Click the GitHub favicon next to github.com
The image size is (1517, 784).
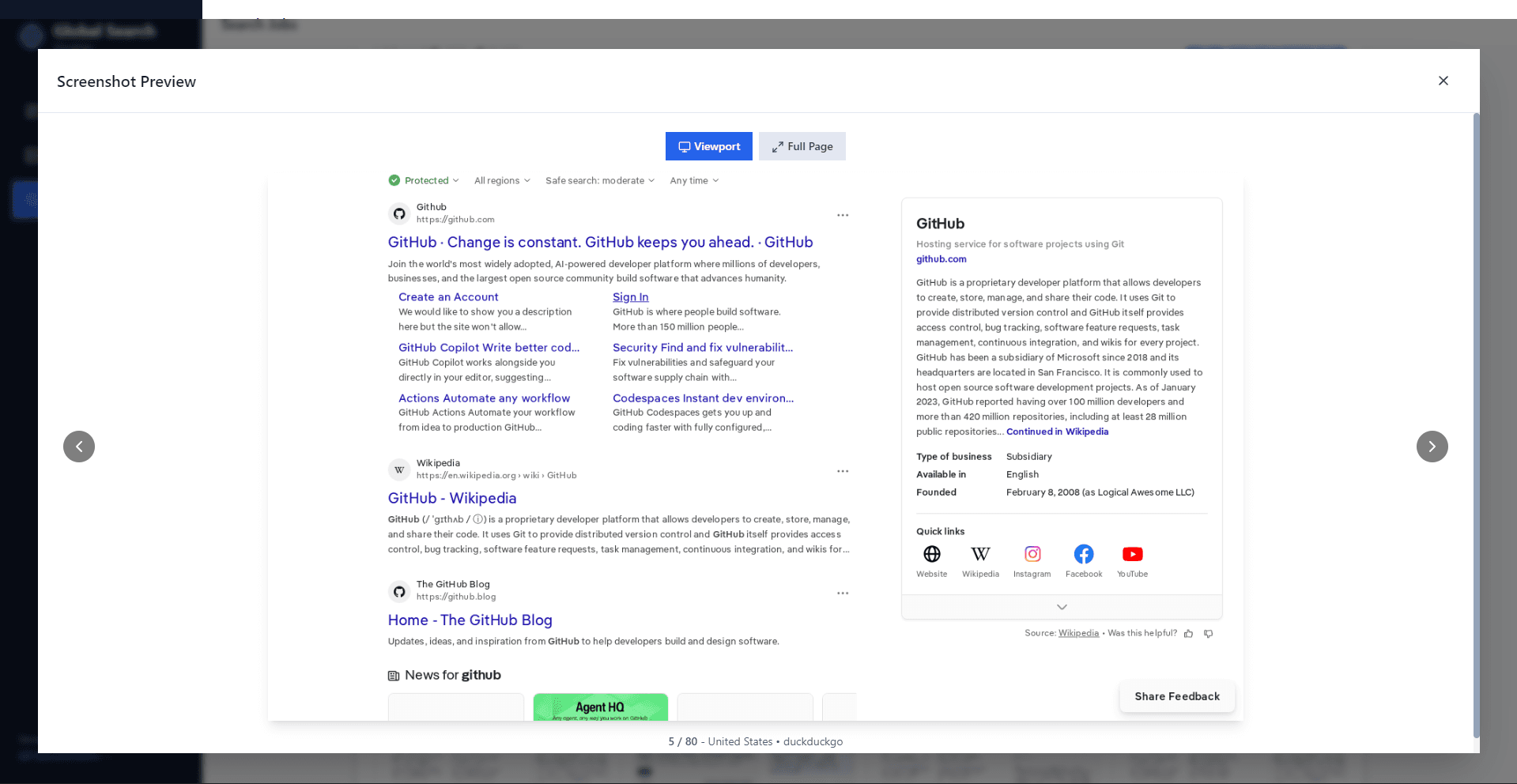click(x=399, y=213)
